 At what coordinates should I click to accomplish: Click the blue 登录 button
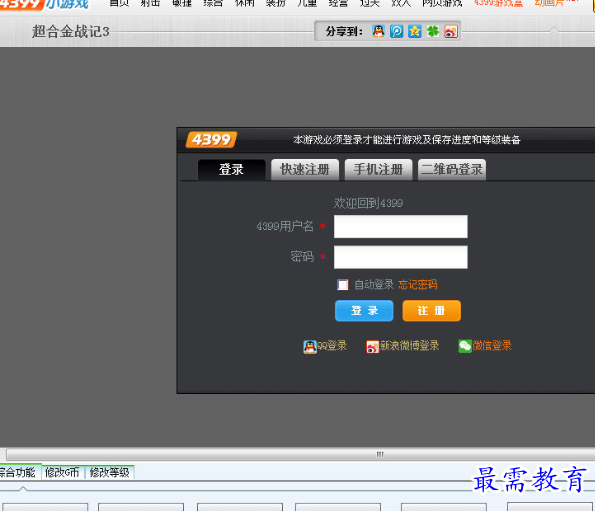click(364, 311)
